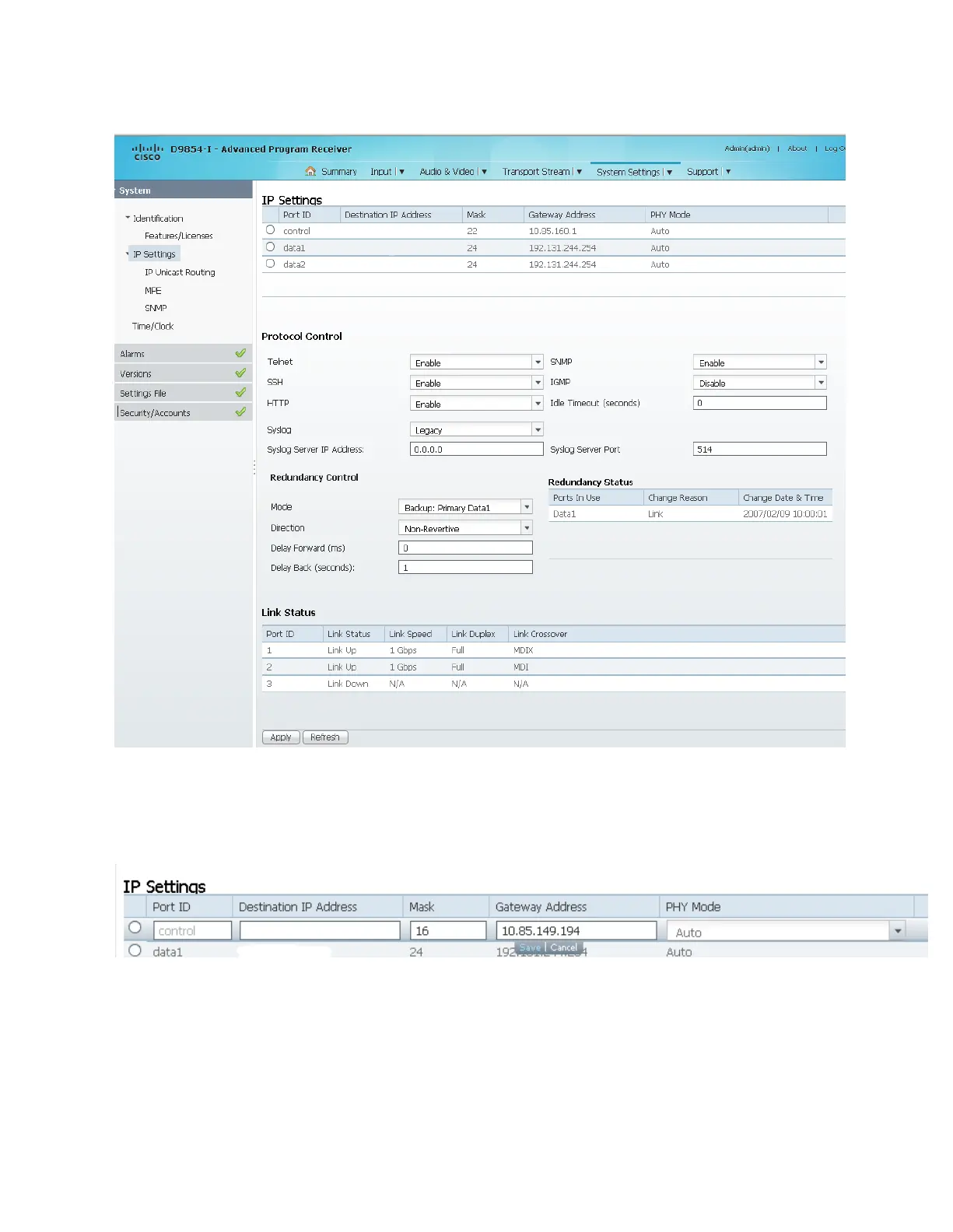Click the Cisco logo in the header

click(147, 151)
